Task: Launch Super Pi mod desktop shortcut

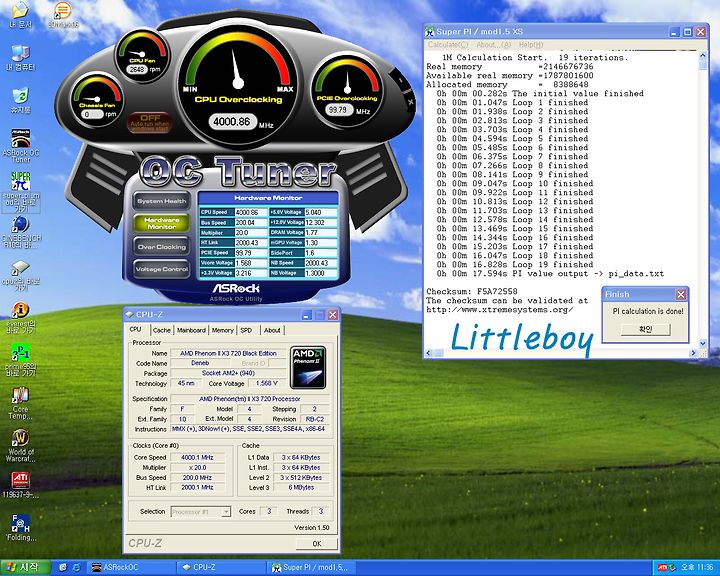Action: coord(20,192)
